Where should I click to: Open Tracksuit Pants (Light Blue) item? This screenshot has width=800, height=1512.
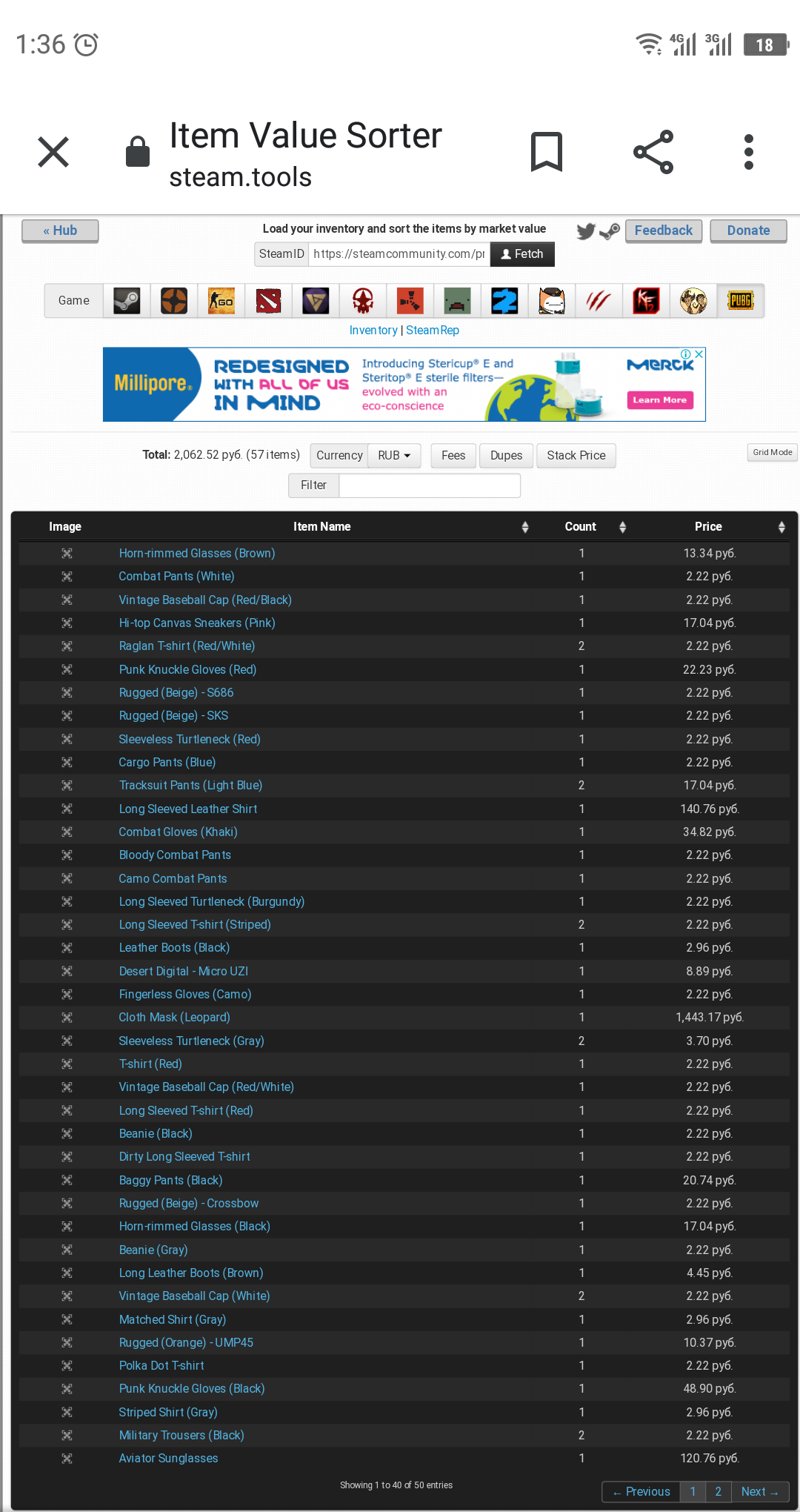pyautogui.click(x=190, y=785)
